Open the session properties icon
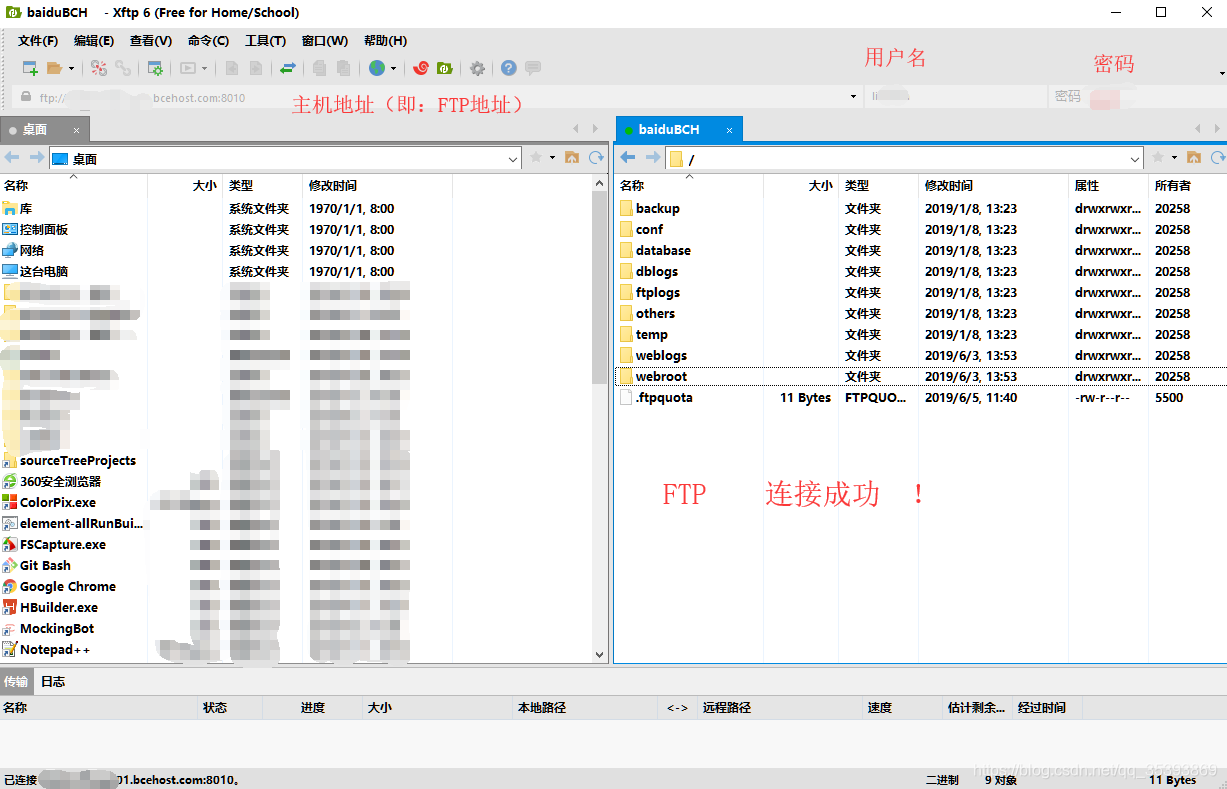Viewport: 1227px width, 789px height. pos(155,68)
